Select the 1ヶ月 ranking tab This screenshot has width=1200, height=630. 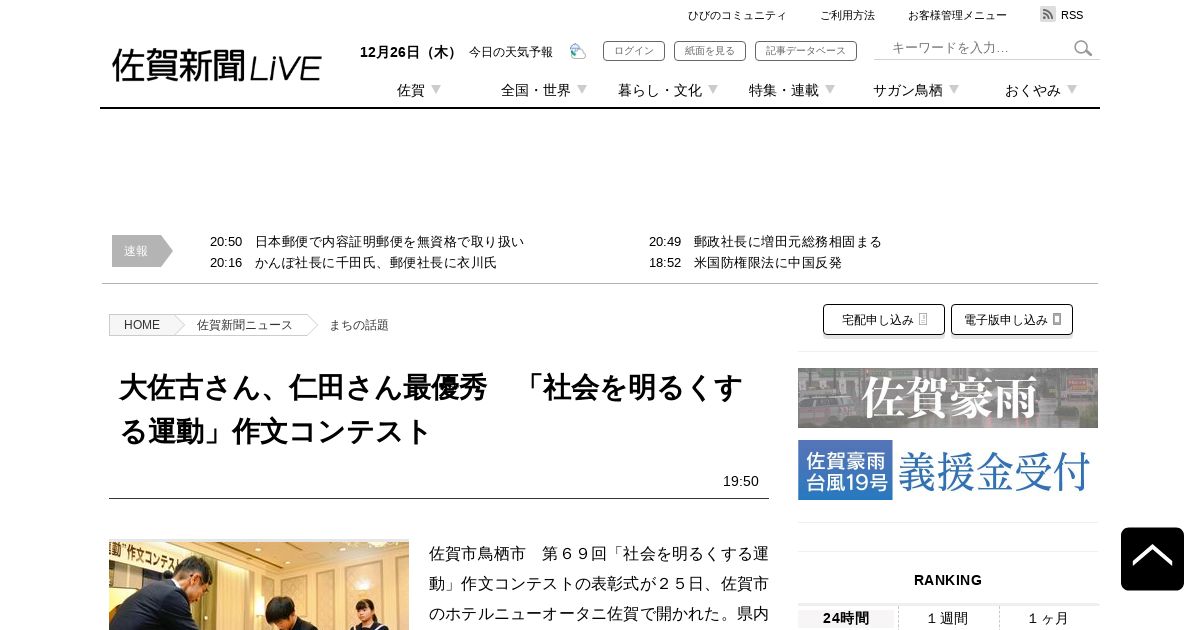[1048, 618]
